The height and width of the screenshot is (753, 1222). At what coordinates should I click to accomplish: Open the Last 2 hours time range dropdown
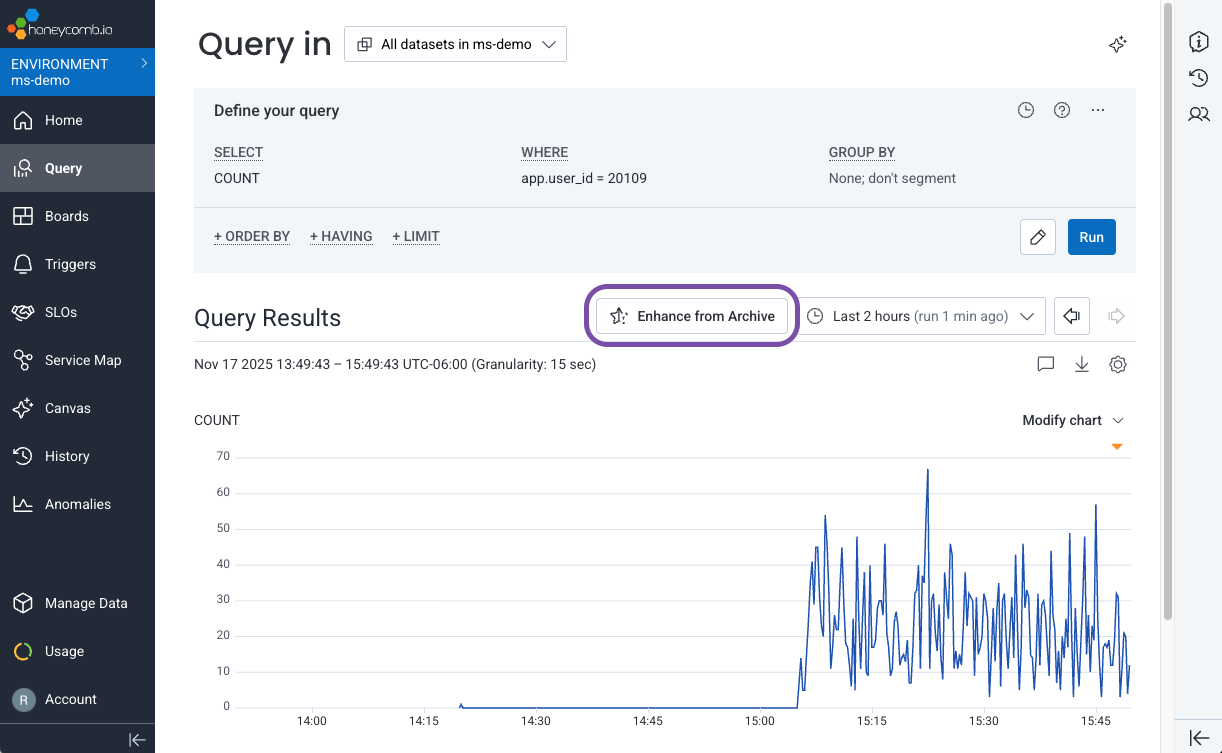tap(922, 316)
